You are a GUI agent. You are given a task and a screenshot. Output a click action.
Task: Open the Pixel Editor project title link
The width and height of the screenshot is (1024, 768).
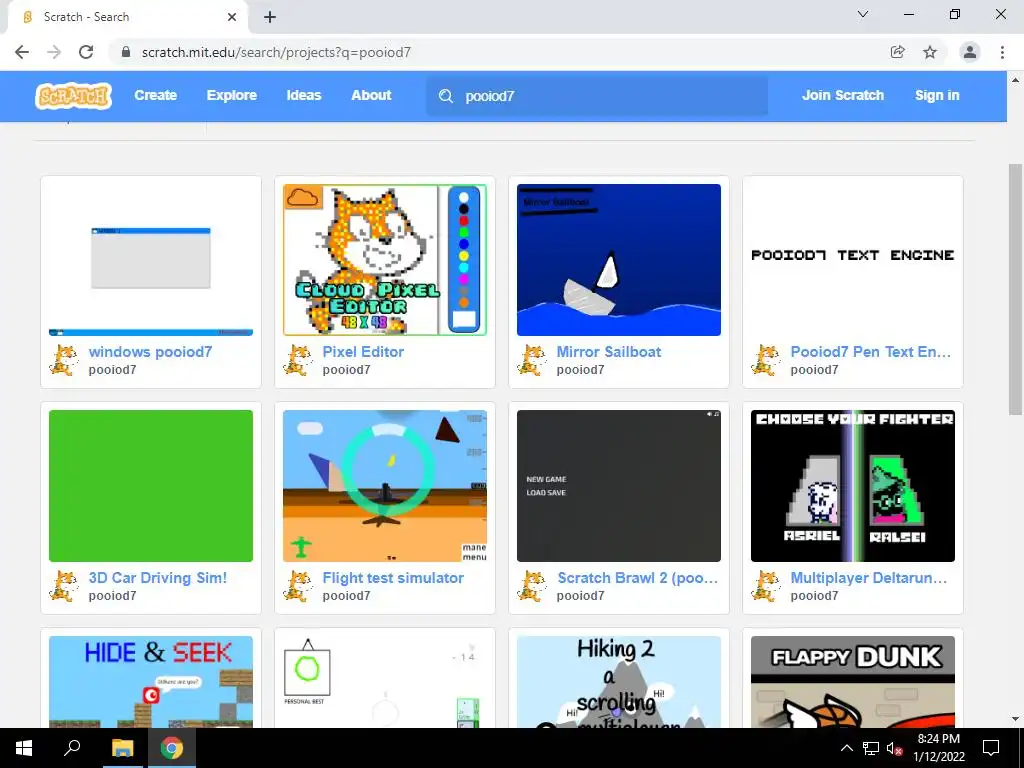[x=363, y=352]
